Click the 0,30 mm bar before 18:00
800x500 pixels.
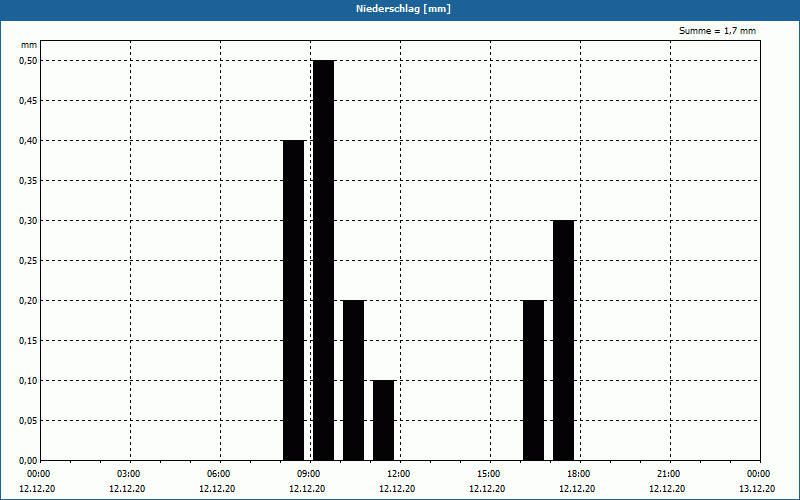563,340
